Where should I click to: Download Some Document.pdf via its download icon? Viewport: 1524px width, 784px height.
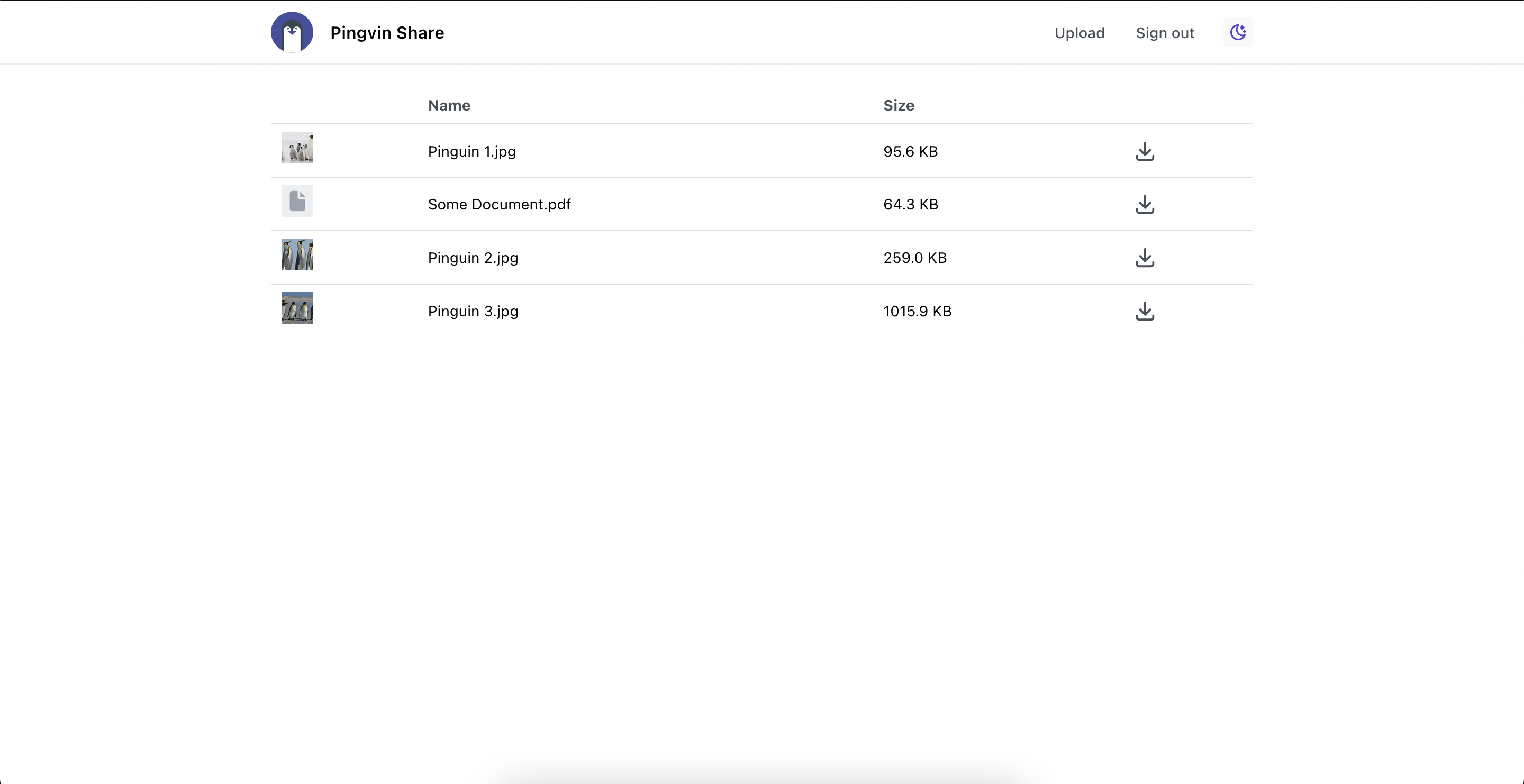(x=1145, y=205)
